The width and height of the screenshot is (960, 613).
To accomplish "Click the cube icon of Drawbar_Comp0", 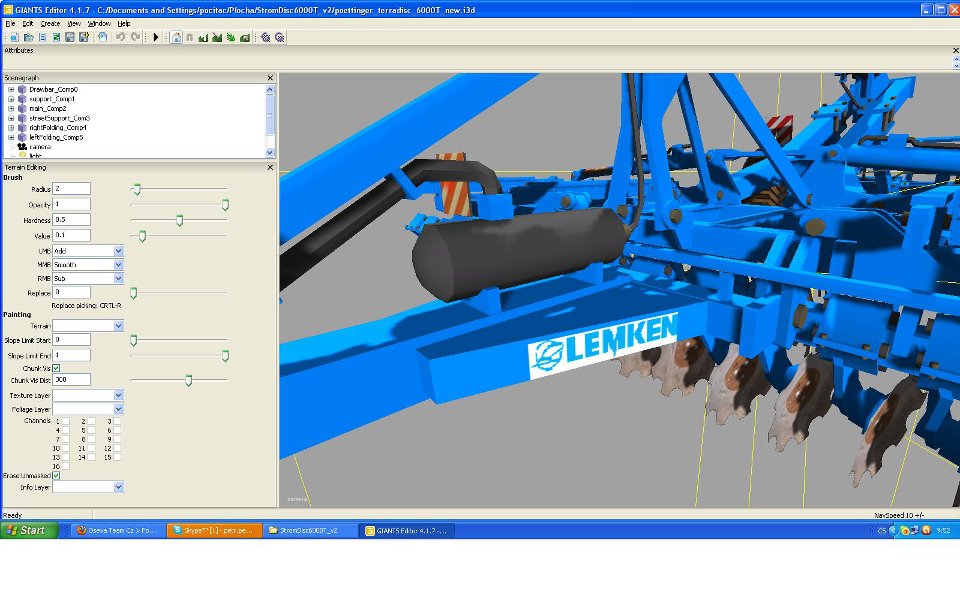I will pyautogui.click(x=23, y=89).
